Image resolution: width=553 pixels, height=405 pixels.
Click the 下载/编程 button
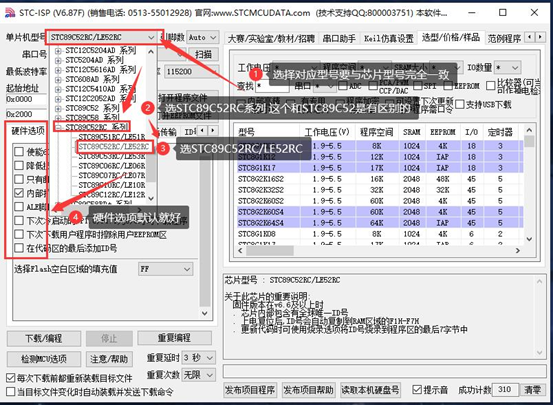point(44,338)
